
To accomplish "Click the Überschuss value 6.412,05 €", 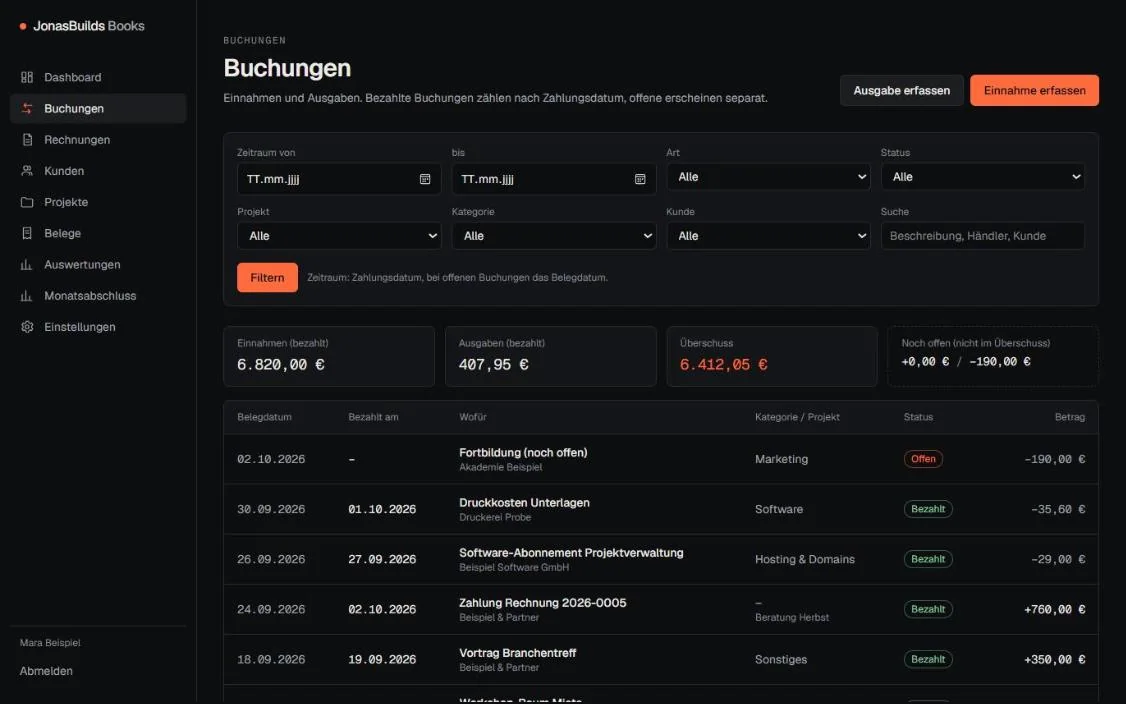I will pos(723,364).
